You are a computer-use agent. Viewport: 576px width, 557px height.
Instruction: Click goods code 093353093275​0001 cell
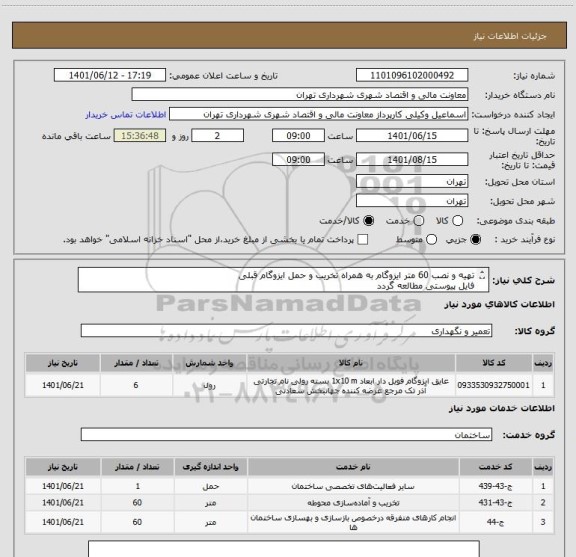pyautogui.click(x=493, y=385)
